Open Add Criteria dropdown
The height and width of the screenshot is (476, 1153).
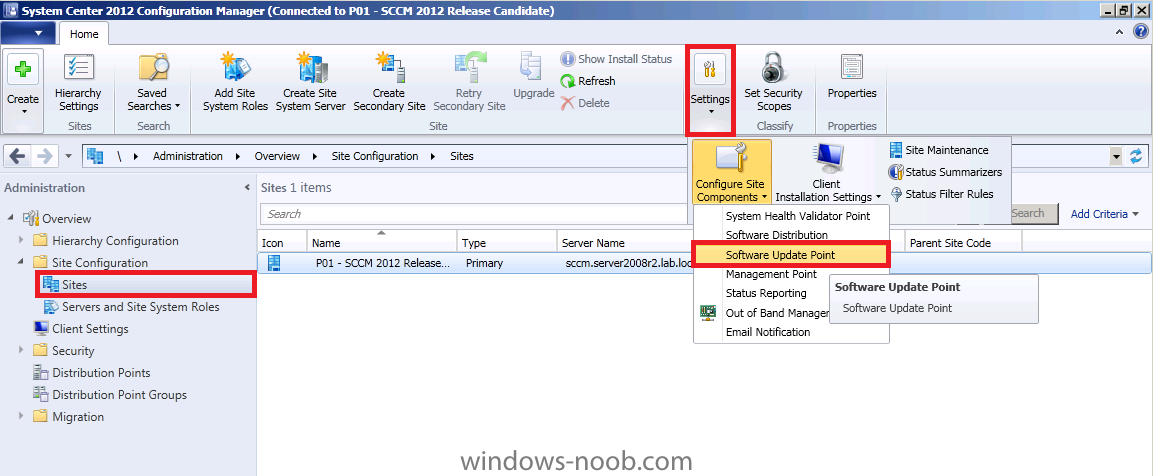[1104, 213]
